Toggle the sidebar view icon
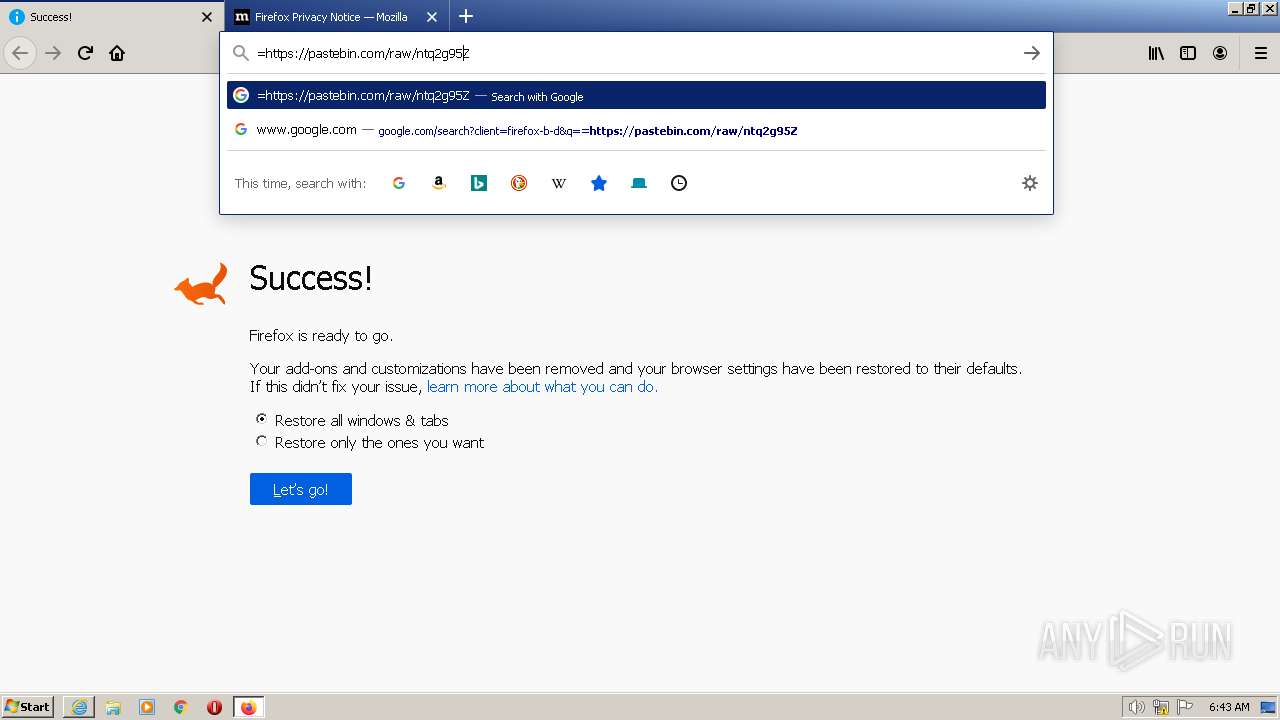The width and height of the screenshot is (1280, 720). coord(1188,53)
